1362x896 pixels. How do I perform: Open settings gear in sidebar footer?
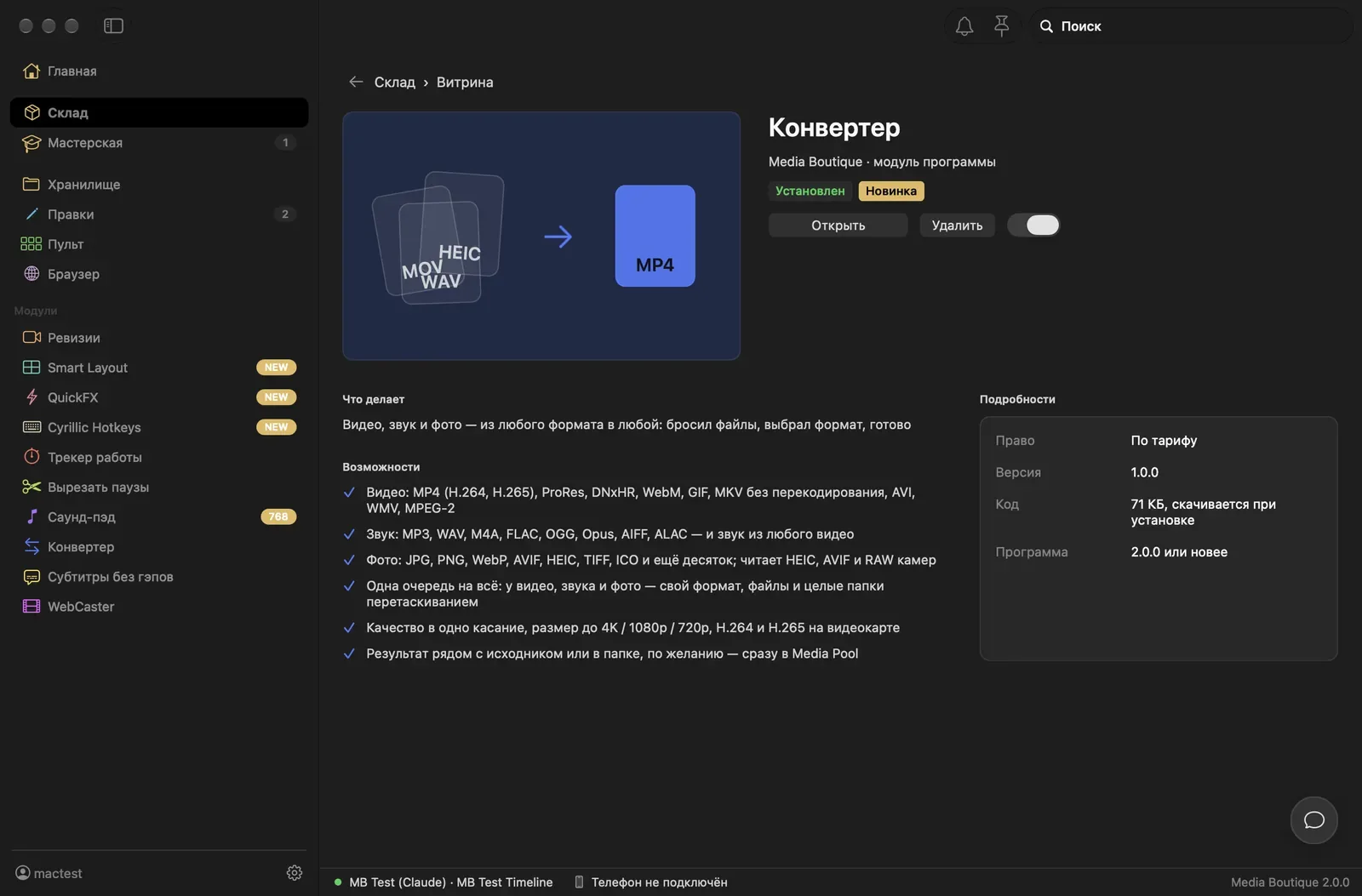pos(295,873)
